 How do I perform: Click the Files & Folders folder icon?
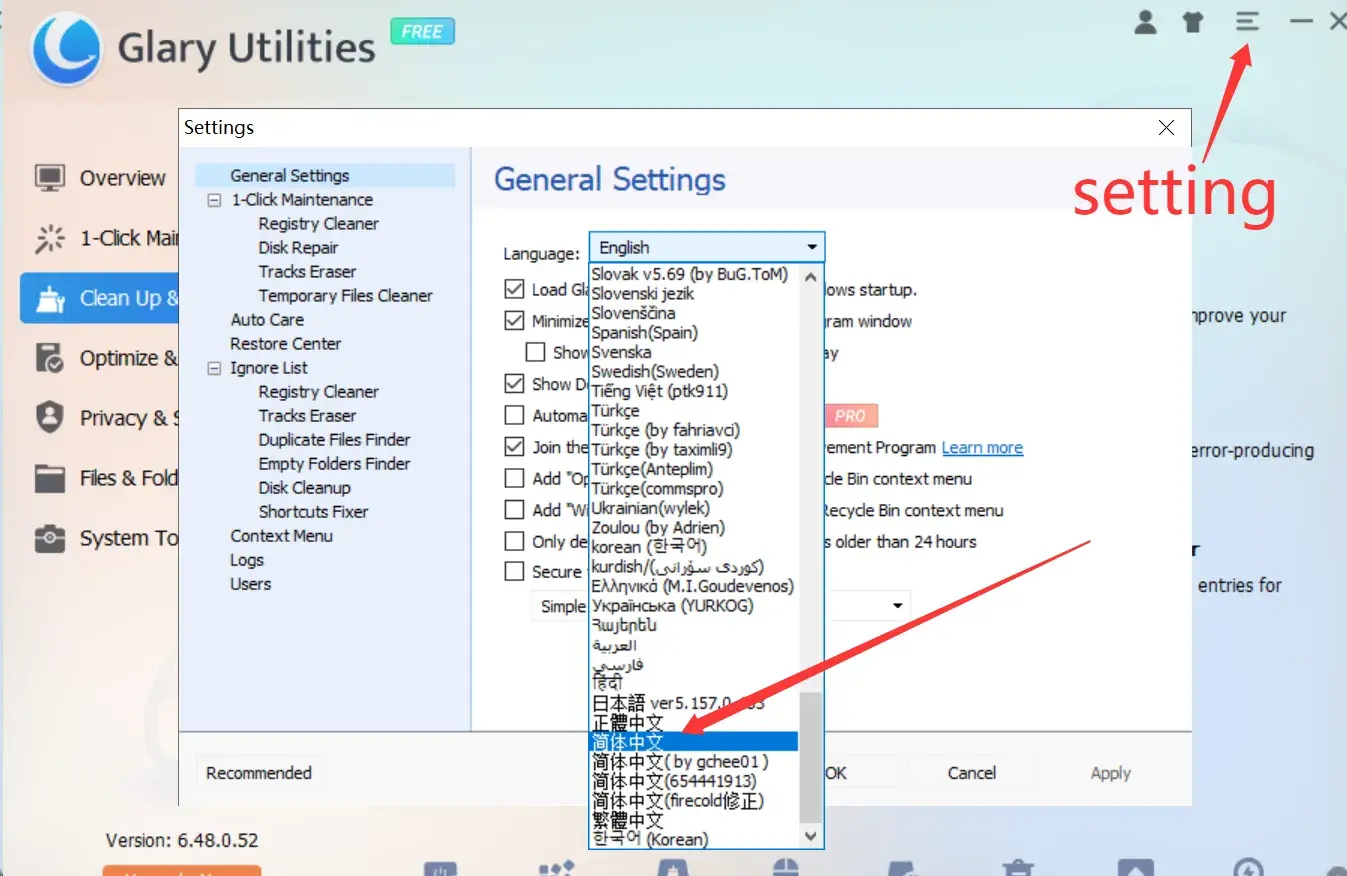tap(49, 478)
